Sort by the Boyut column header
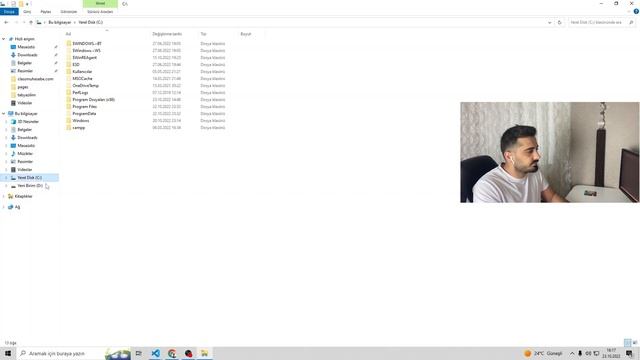The height and width of the screenshot is (360, 640). [x=246, y=34]
